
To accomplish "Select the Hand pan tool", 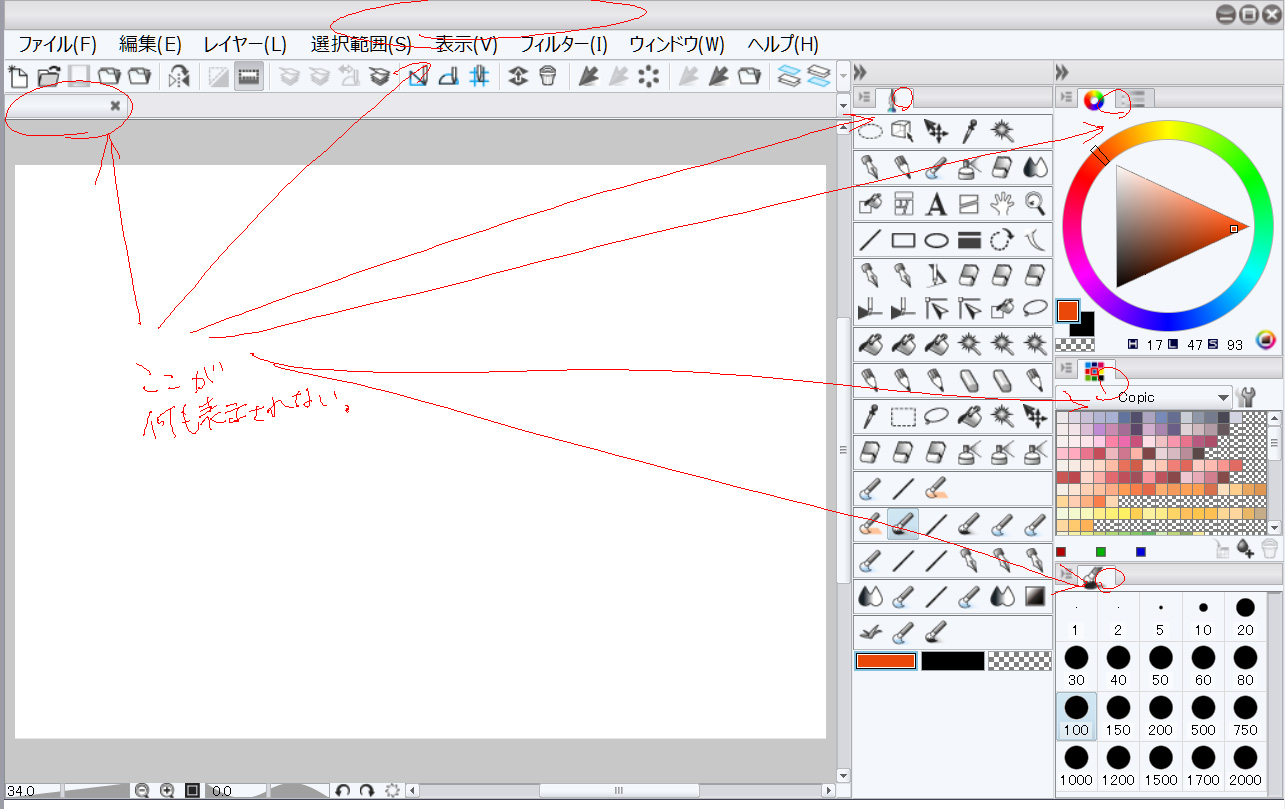I will click(x=1002, y=204).
